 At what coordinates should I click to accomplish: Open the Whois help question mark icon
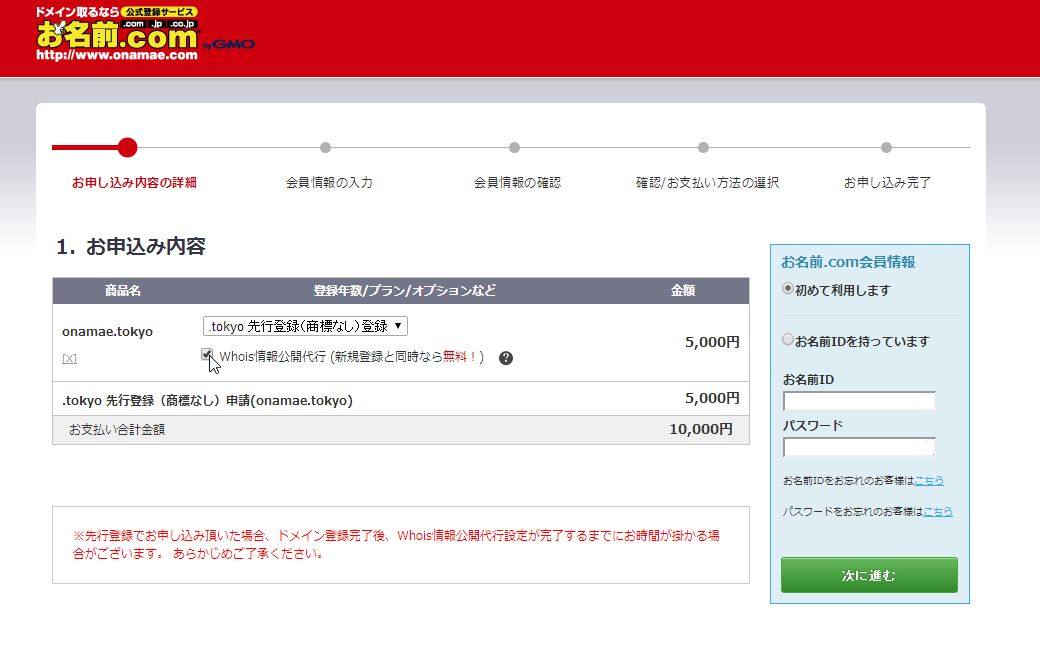coord(505,358)
